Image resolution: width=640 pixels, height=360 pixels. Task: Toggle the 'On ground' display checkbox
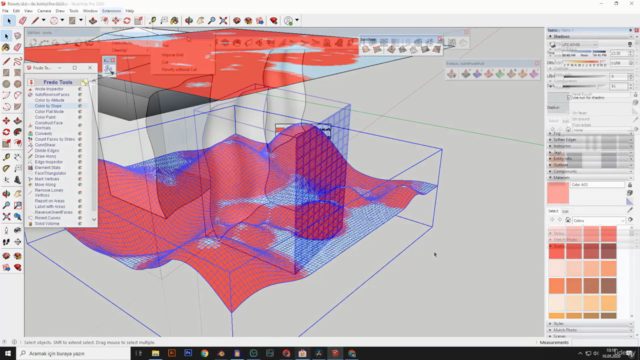tap(569, 119)
